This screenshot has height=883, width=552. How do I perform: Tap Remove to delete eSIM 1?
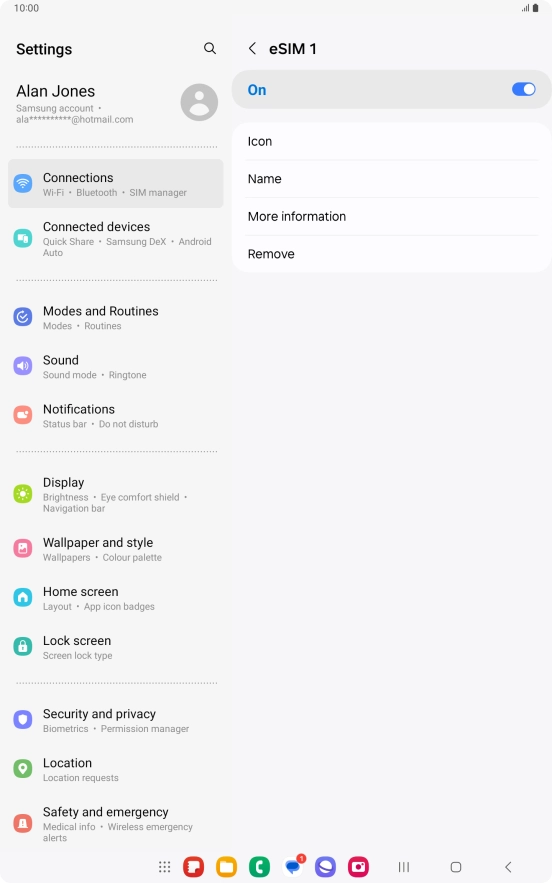(391, 254)
